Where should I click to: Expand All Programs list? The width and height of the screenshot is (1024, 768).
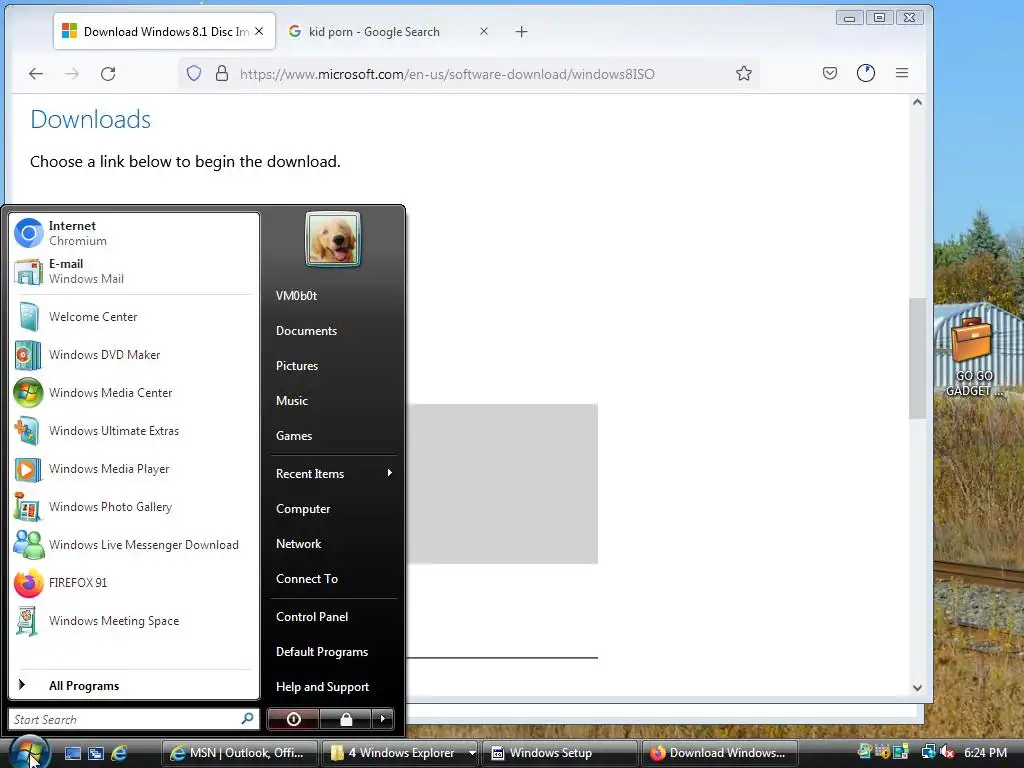(x=134, y=685)
